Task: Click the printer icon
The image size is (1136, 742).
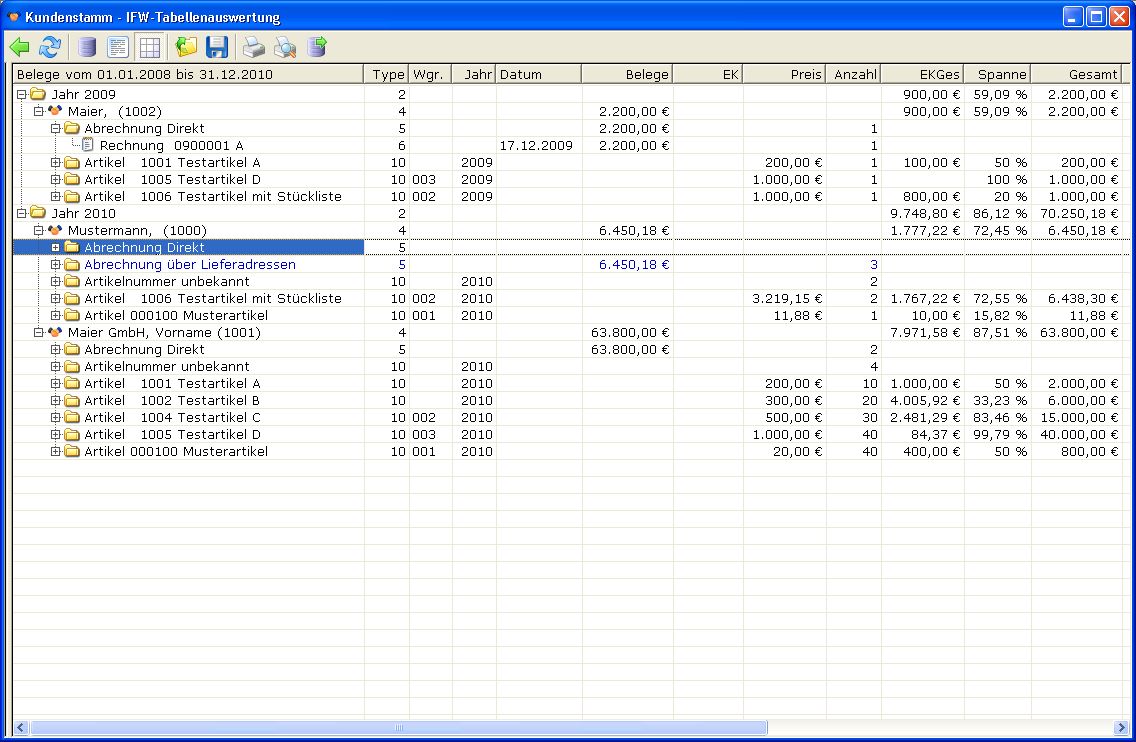Action: (x=254, y=47)
